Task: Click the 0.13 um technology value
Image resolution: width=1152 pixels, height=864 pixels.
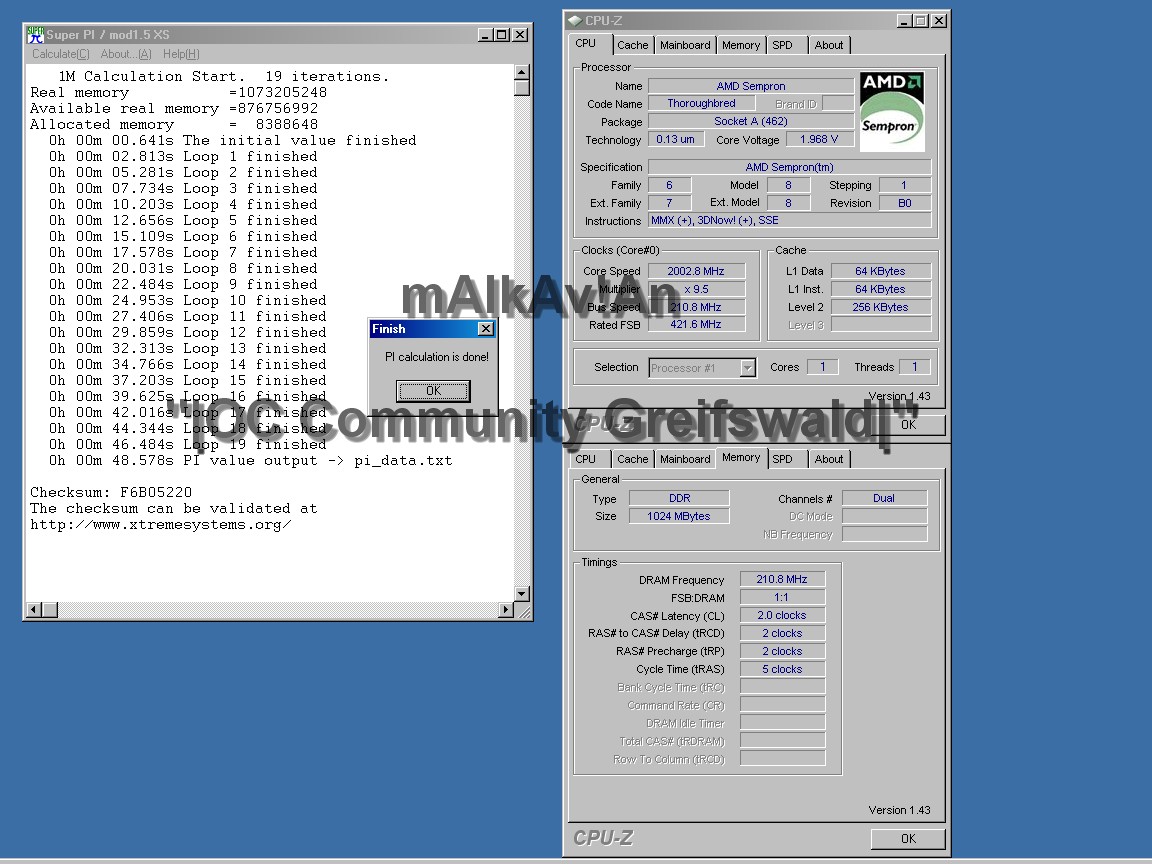Action: [676, 139]
